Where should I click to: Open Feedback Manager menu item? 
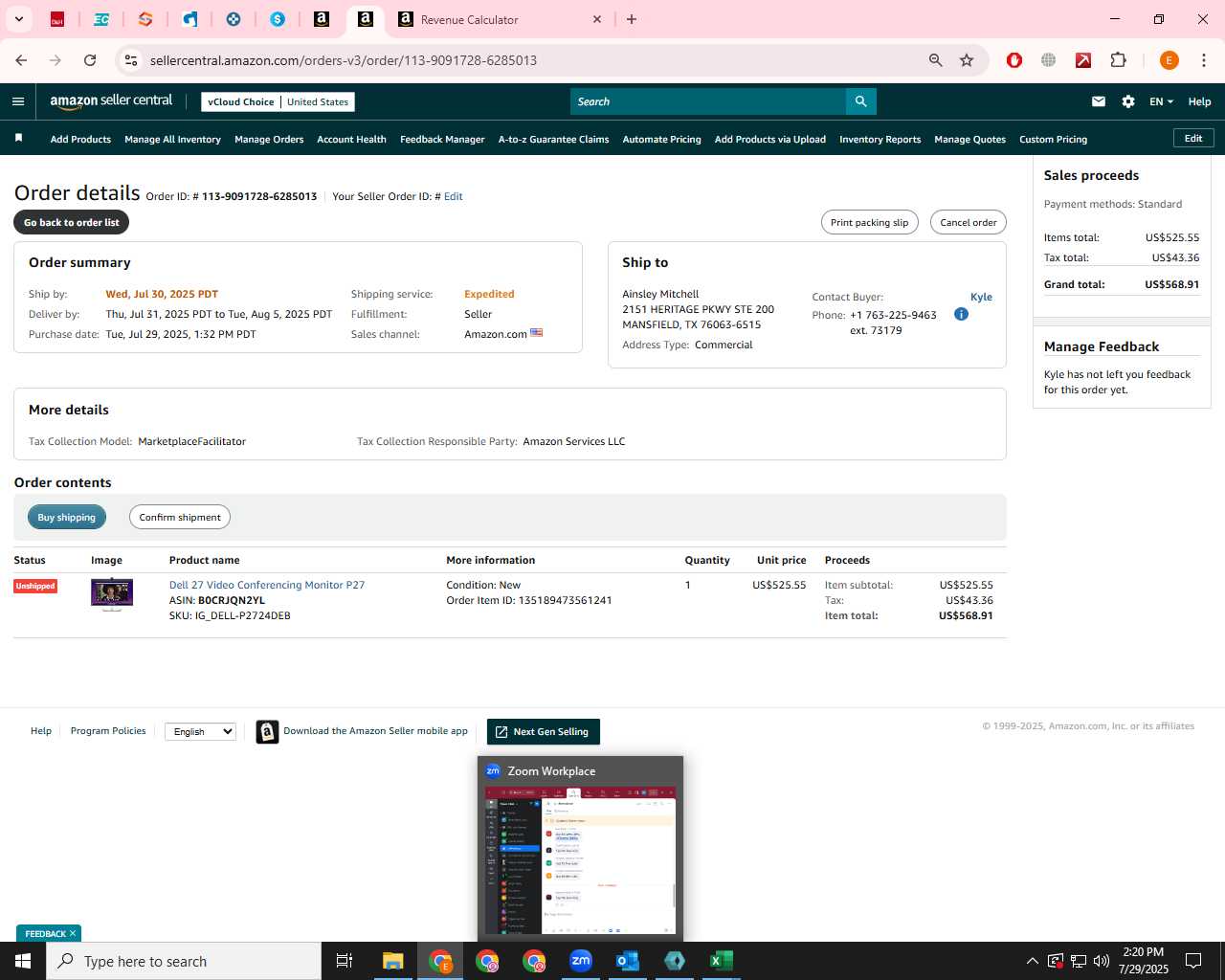pos(442,139)
